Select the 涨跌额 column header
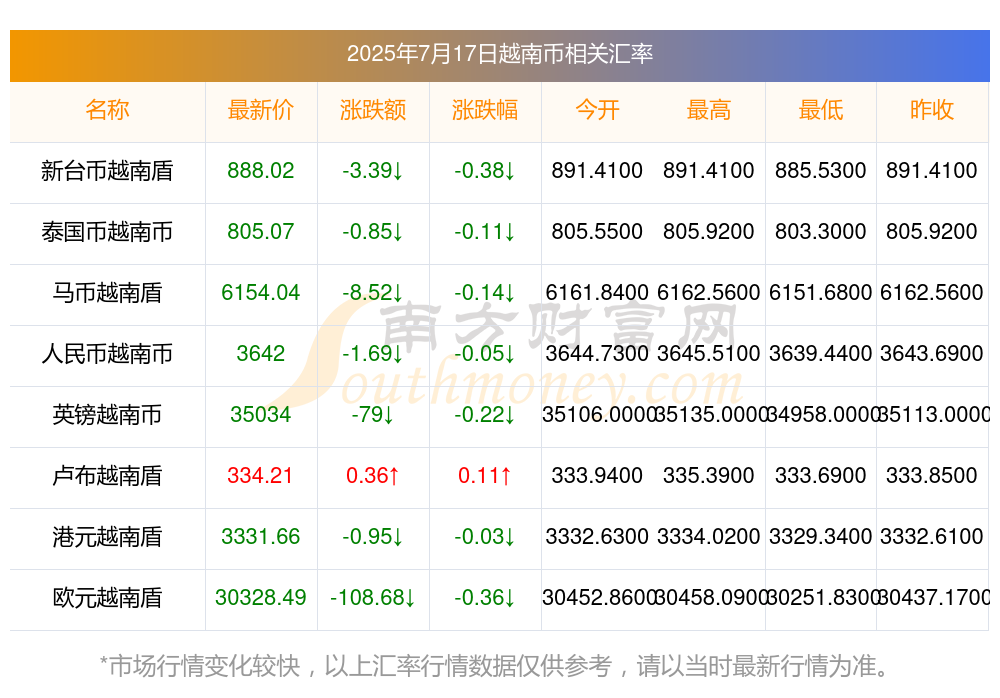This screenshot has height=698, width=1000. 373,110
